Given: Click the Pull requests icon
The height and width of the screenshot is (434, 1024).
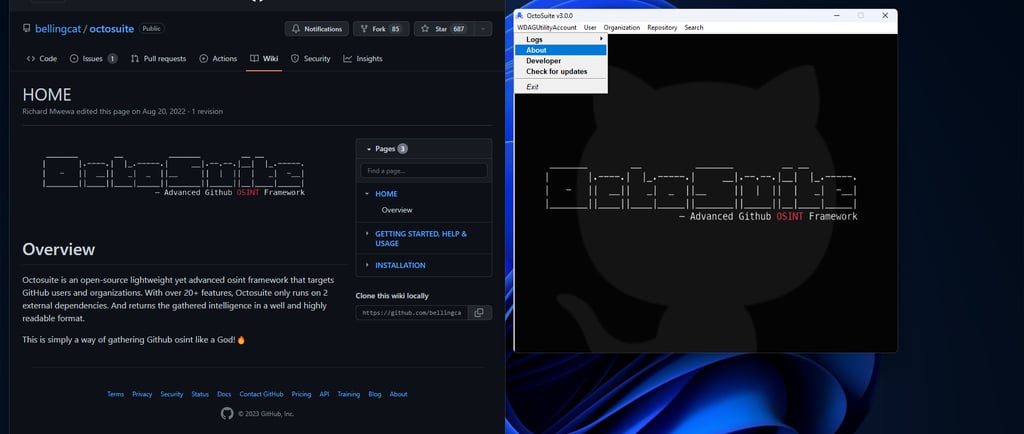Looking at the screenshot, I should coord(135,59).
